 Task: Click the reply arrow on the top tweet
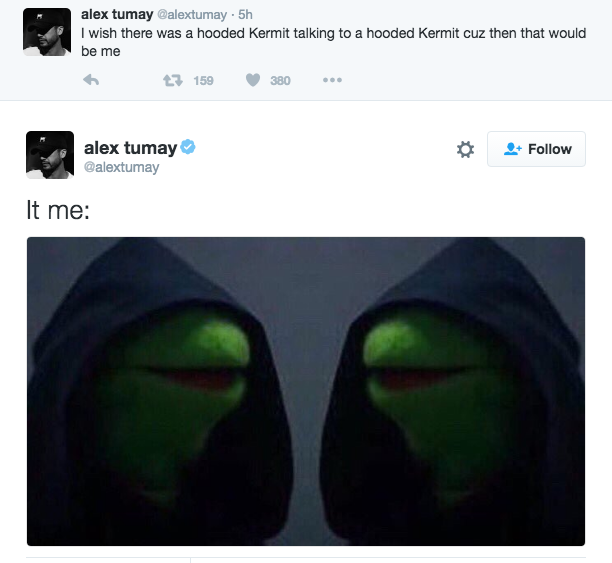click(91, 80)
